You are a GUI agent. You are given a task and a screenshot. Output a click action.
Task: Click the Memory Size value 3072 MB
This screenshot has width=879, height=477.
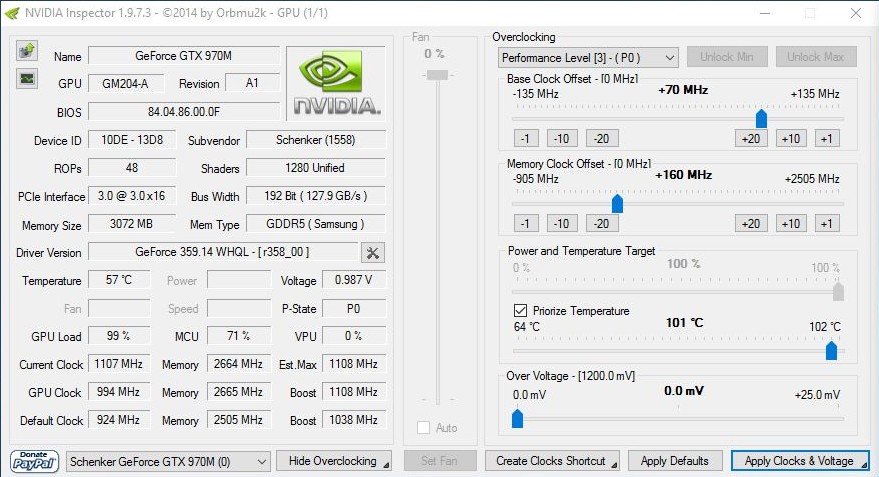click(132, 224)
